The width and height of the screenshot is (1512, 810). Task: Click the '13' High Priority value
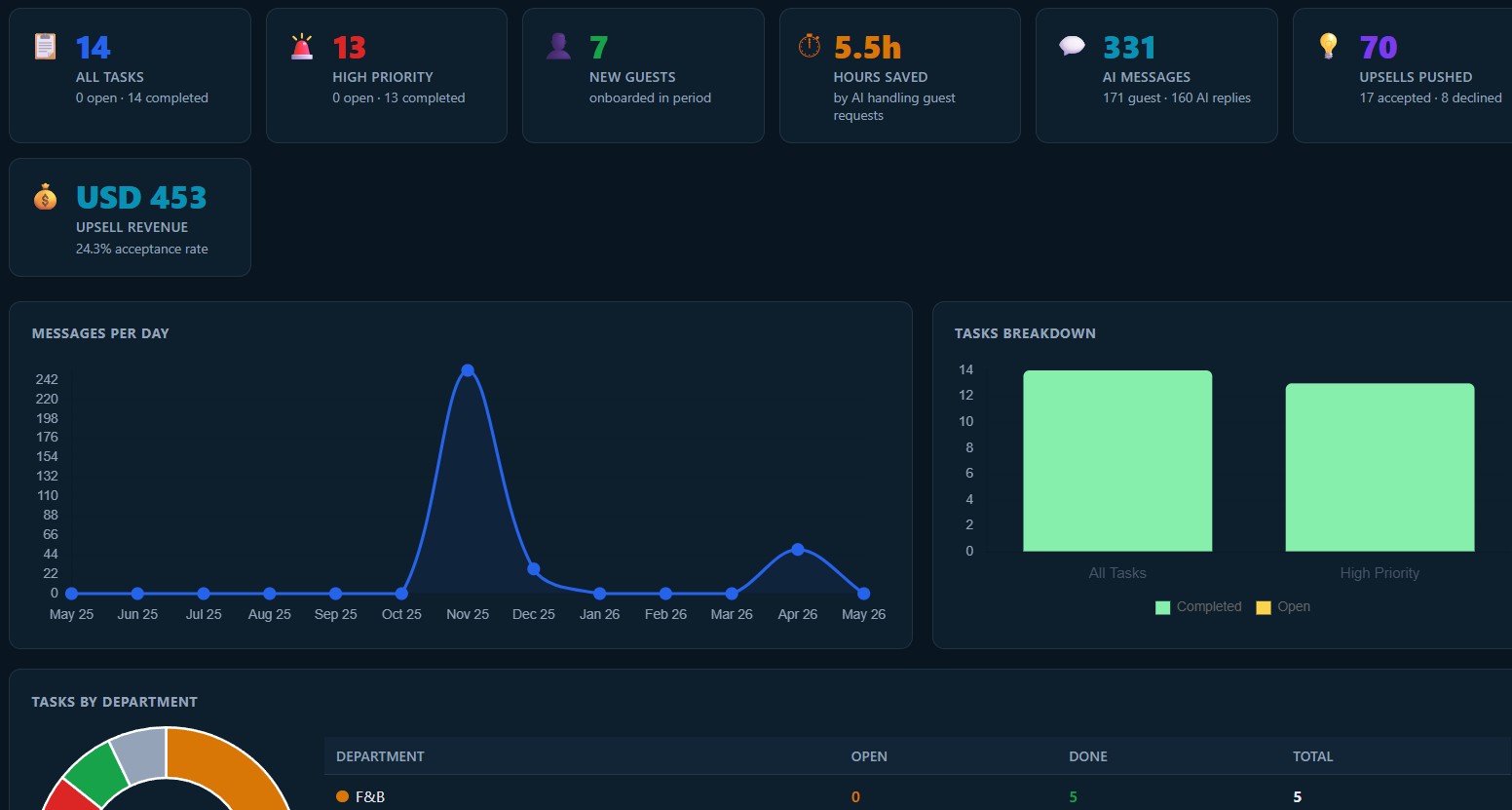pos(350,48)
